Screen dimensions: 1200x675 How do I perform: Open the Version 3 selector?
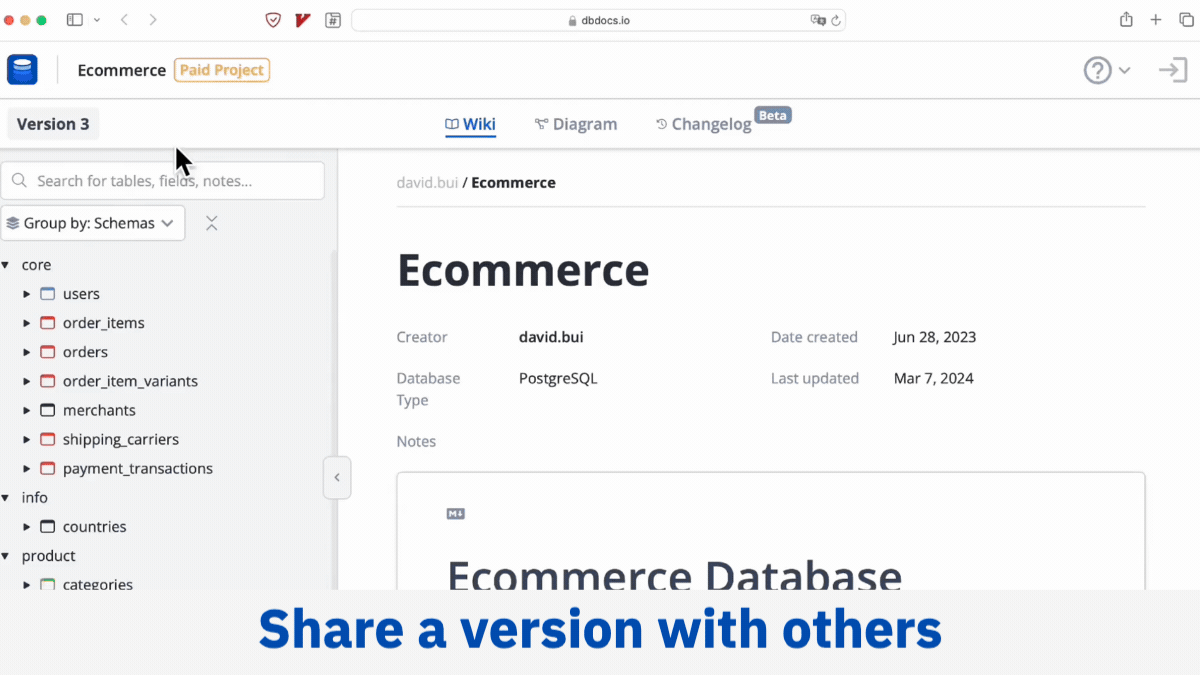coord(53,124)
